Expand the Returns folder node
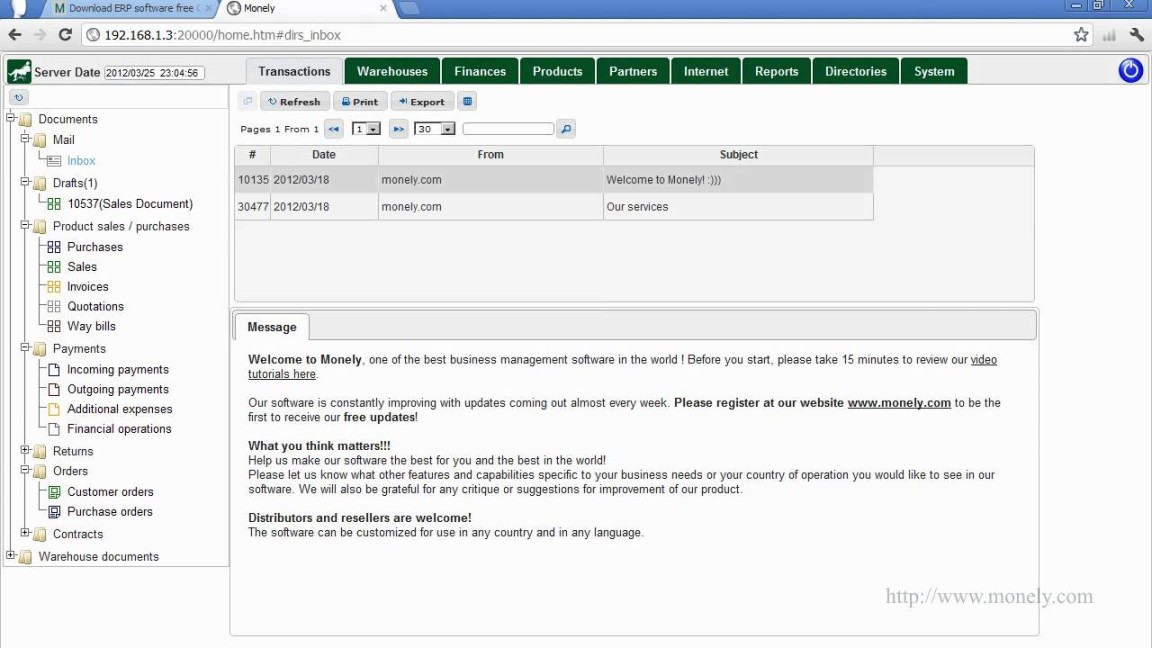The height and width of the screenshot is (648, 1152). click(25, 450)
